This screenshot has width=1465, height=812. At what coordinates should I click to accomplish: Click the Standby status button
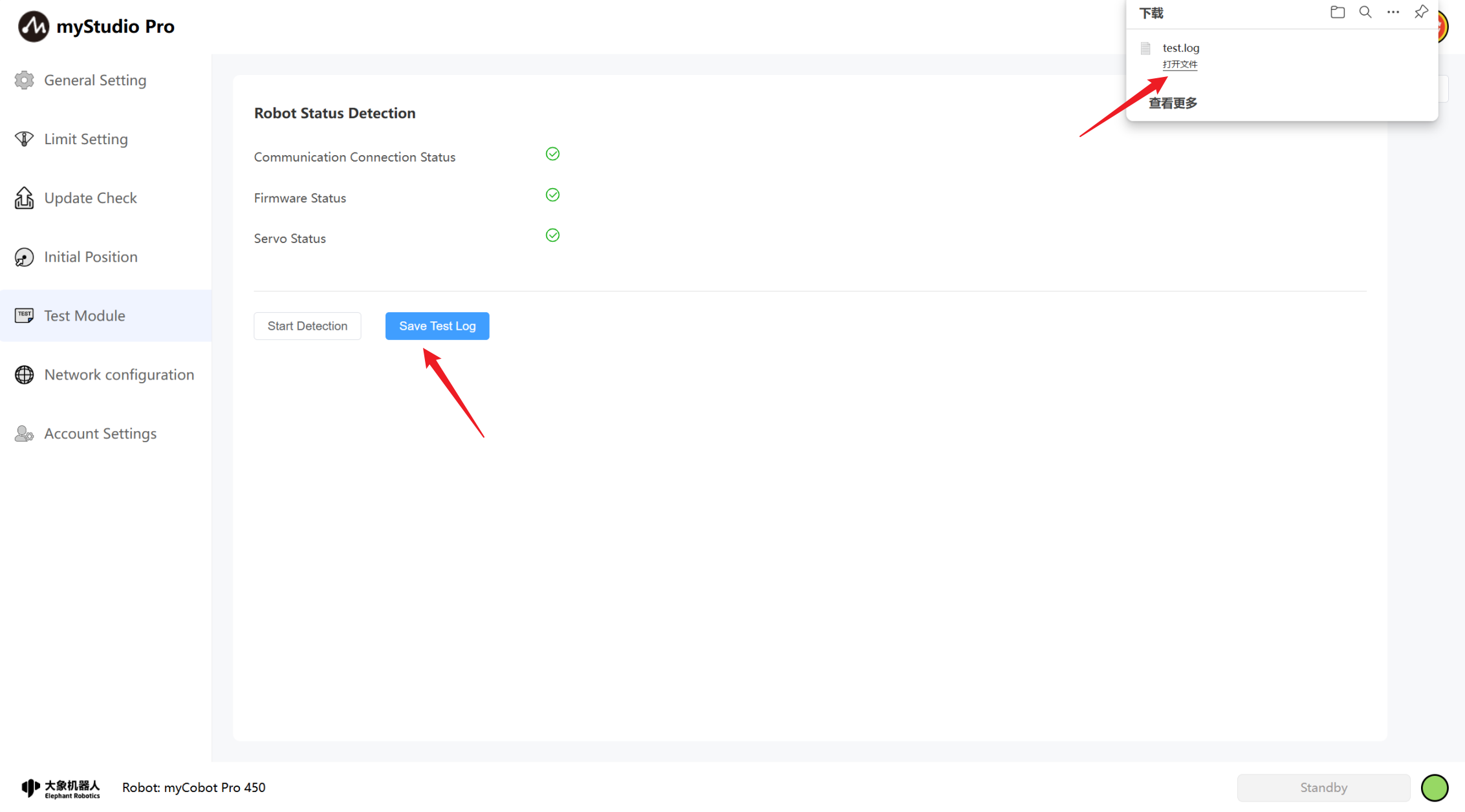(x=1323, y=787)
